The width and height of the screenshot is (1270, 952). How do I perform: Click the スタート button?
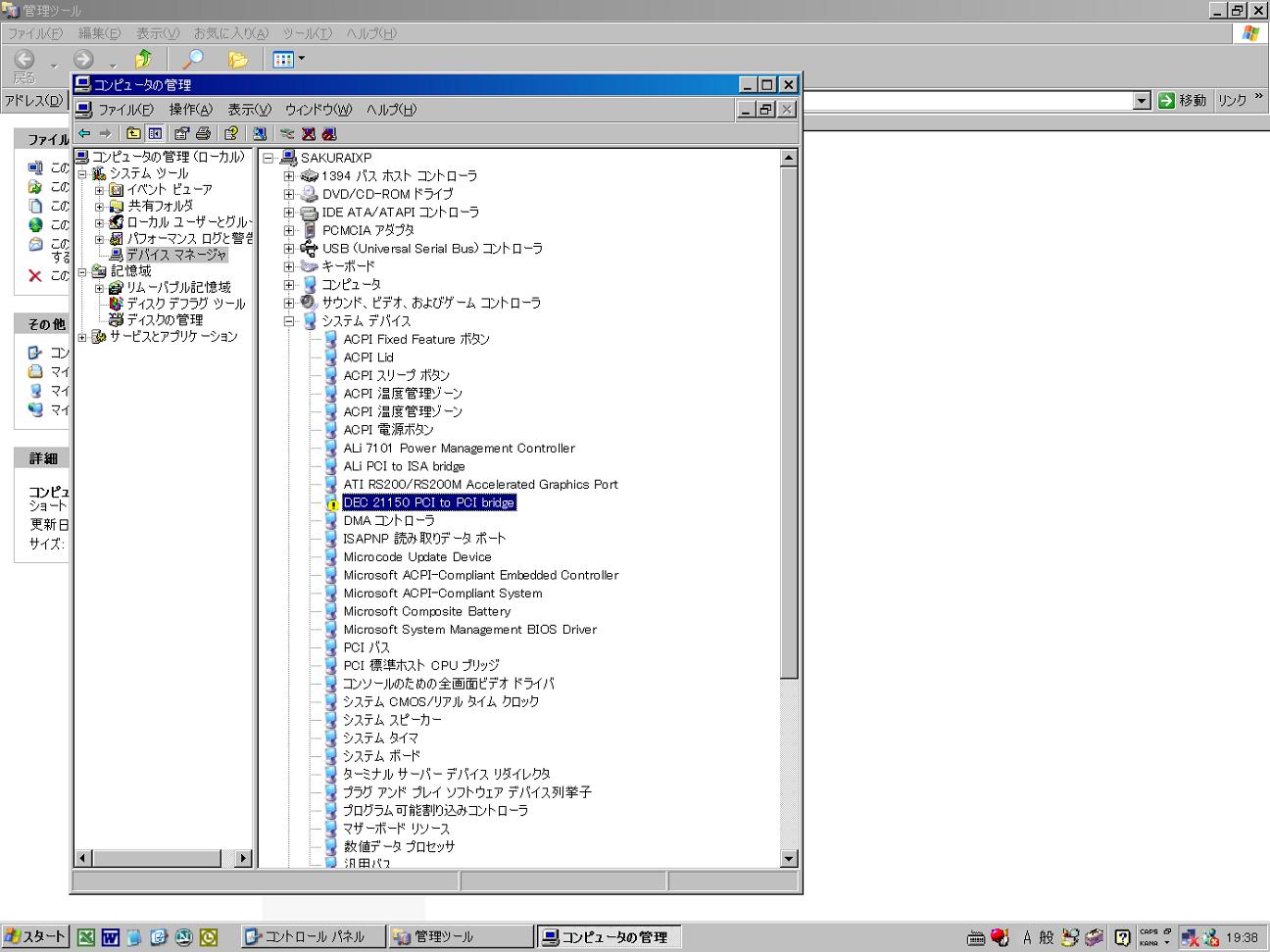click(x=35, y=937)
